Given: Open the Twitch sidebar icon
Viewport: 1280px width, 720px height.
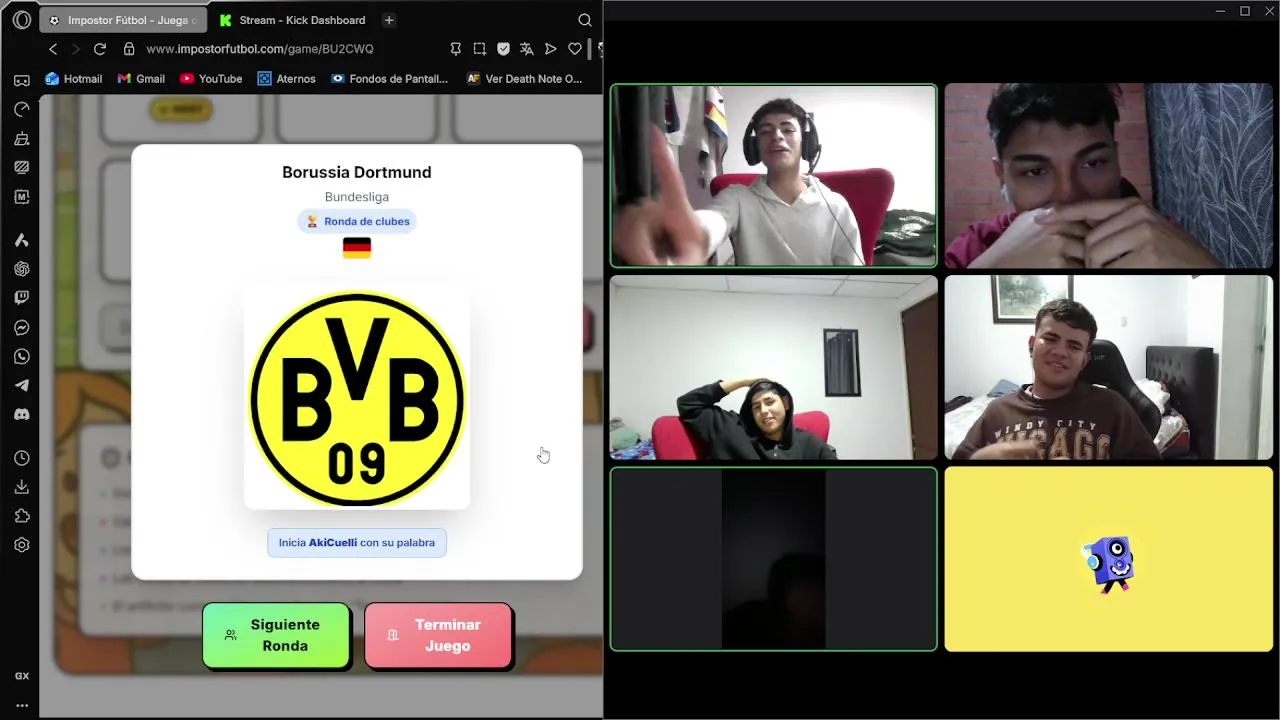Looking at the screenshot, I should click(22, 298).
